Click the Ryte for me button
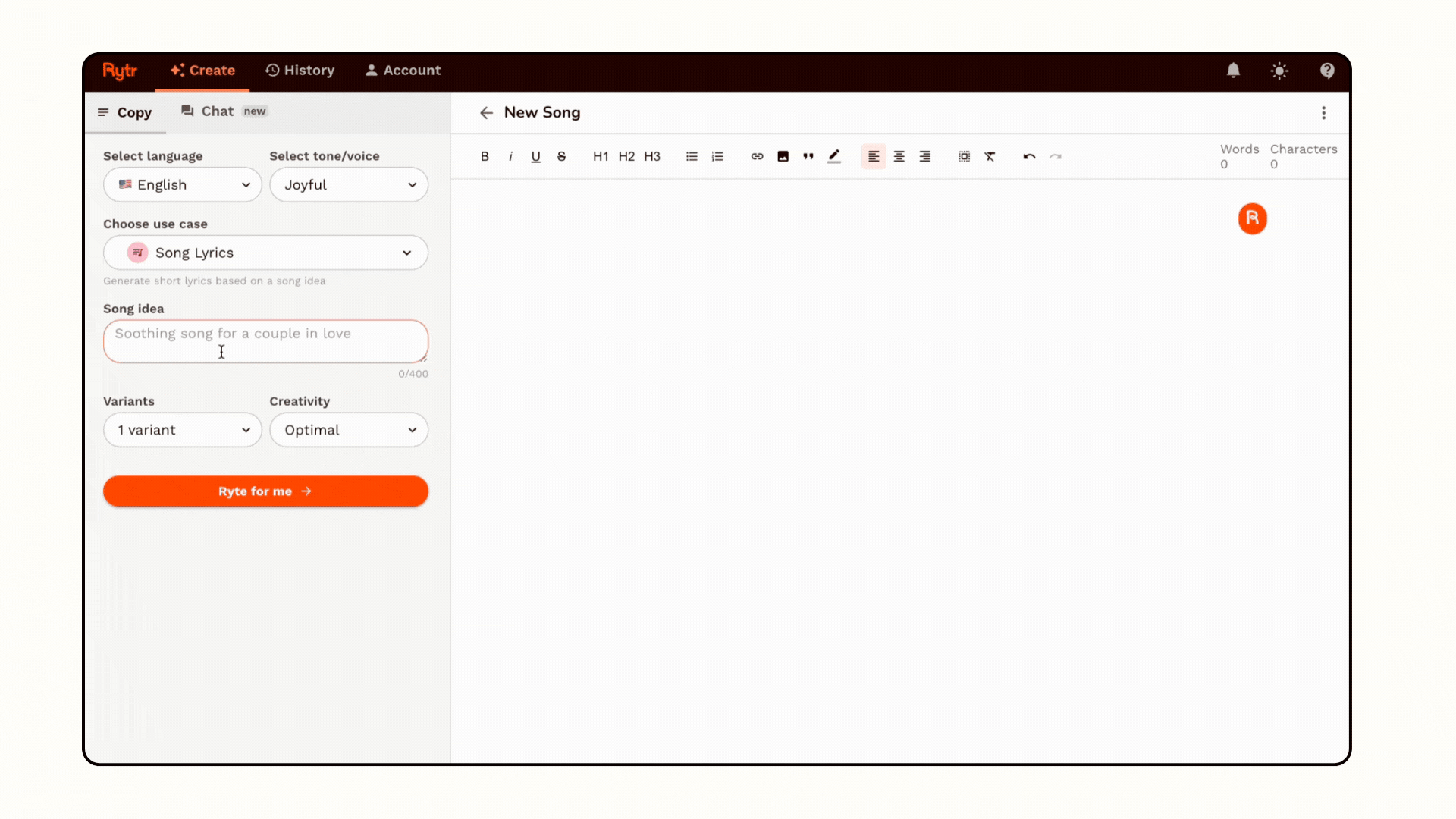The image size is (1456, 819). [265, 491]
